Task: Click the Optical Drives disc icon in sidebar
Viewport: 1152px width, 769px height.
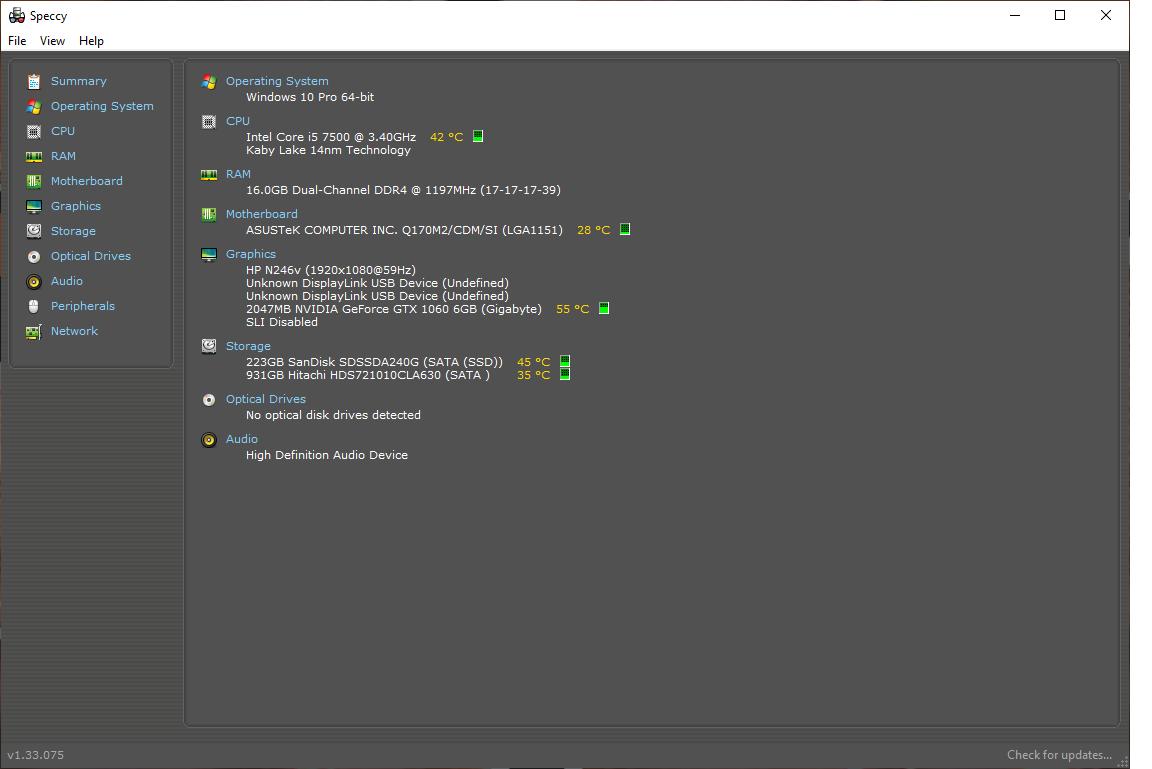Action: click(x=34, y=256)
